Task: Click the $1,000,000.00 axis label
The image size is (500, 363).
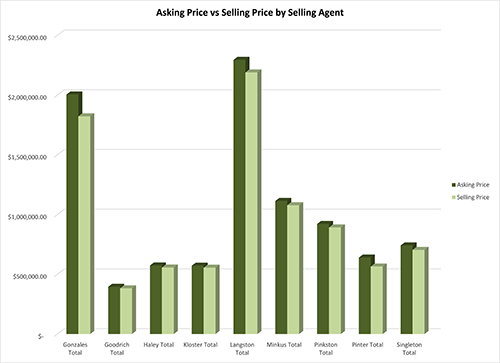Action: [27, 217]
